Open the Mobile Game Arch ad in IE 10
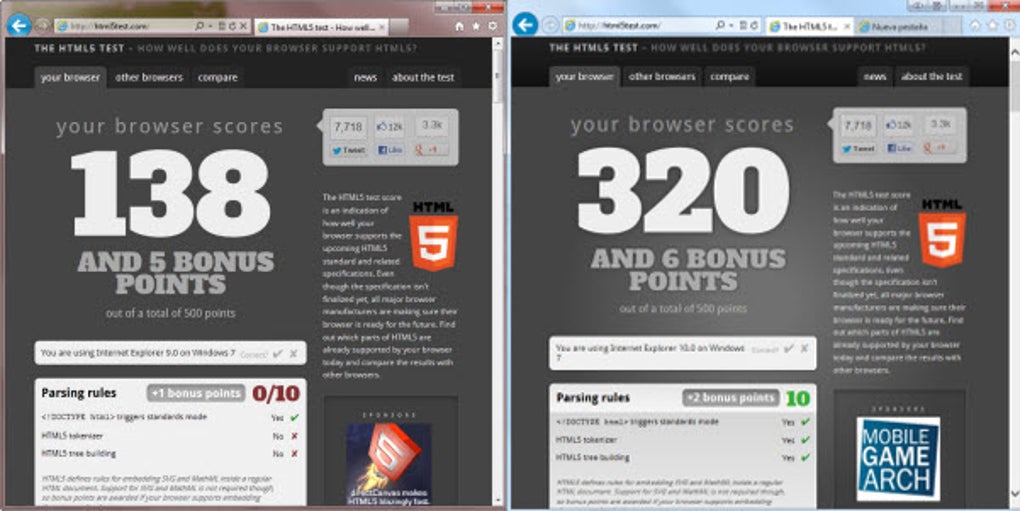Screen dimensions: 1020x511 pos(898,459)
